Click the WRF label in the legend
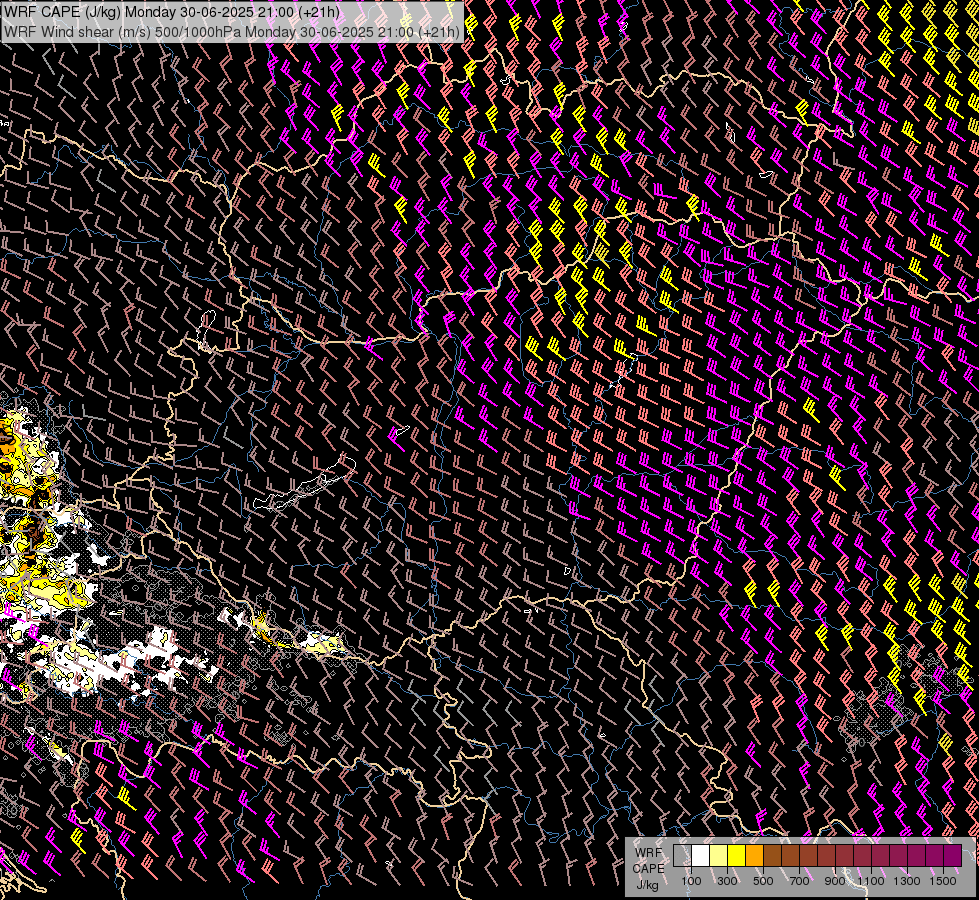 (x=648, y=853)
